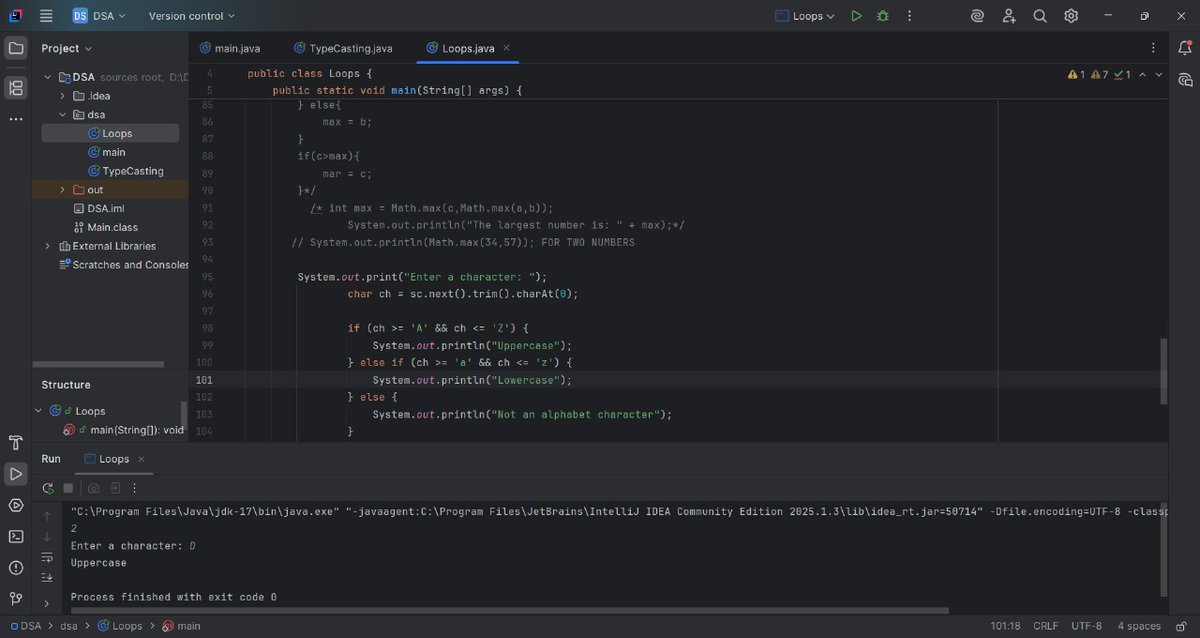Select TypeCasting class in project tree
This screenshot has width=1200, height=638.
point(125,171)
